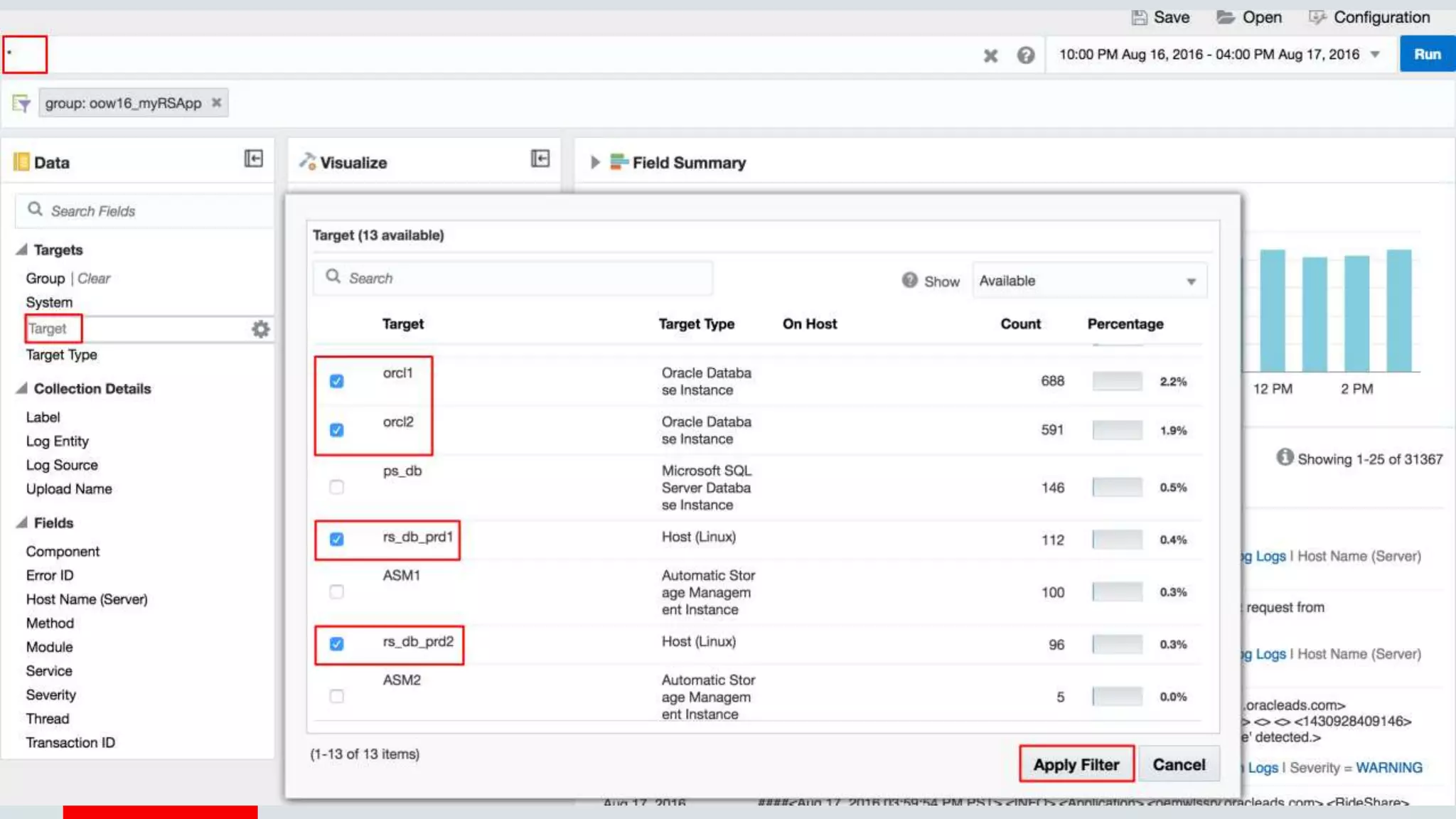This screenshot has width=1456, height=819.
Task: Select Log Source in Collection Details
Action: 62,465
